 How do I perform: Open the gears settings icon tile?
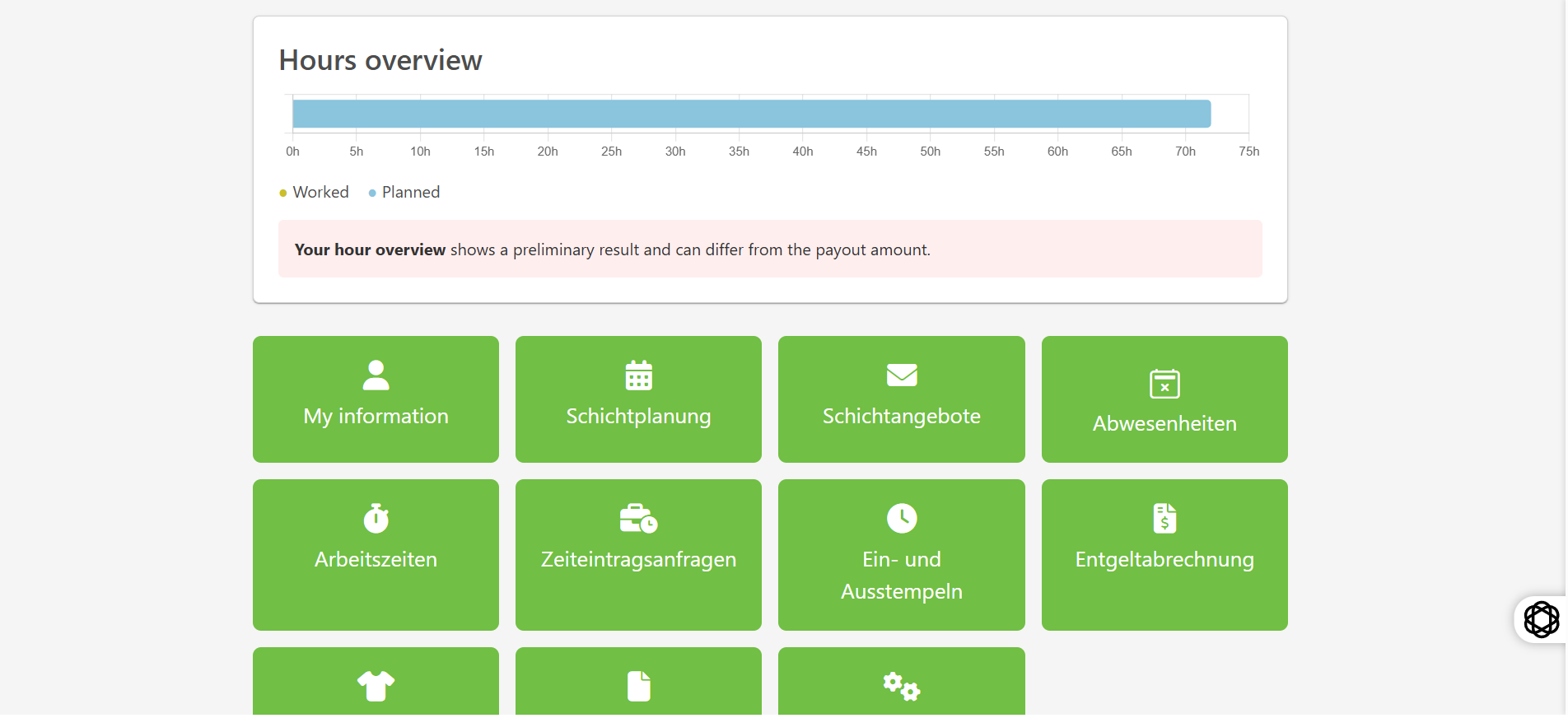[x=902, y=682]
